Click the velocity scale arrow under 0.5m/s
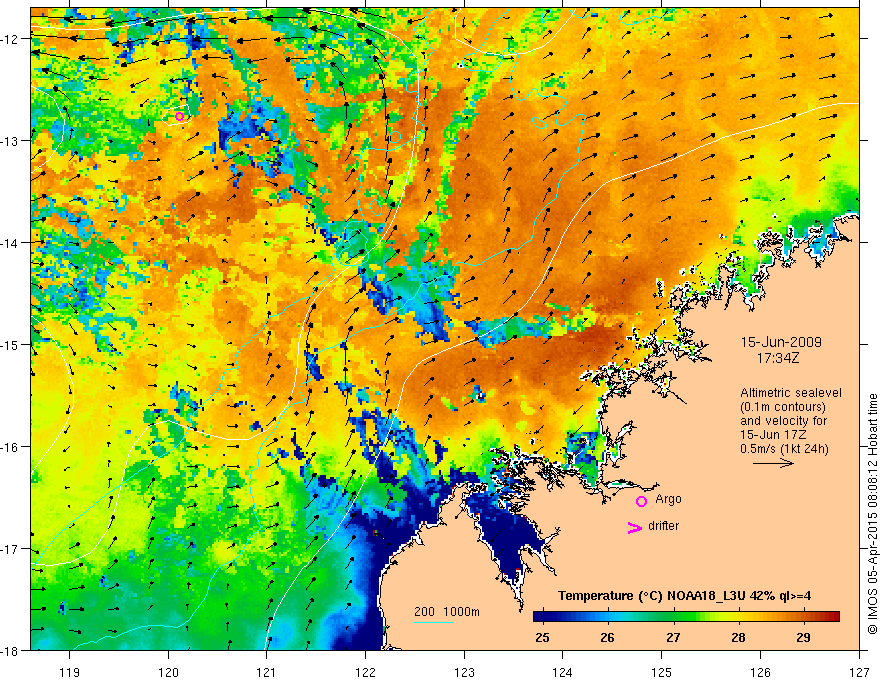The image size is (880, 680). point(773,463)
